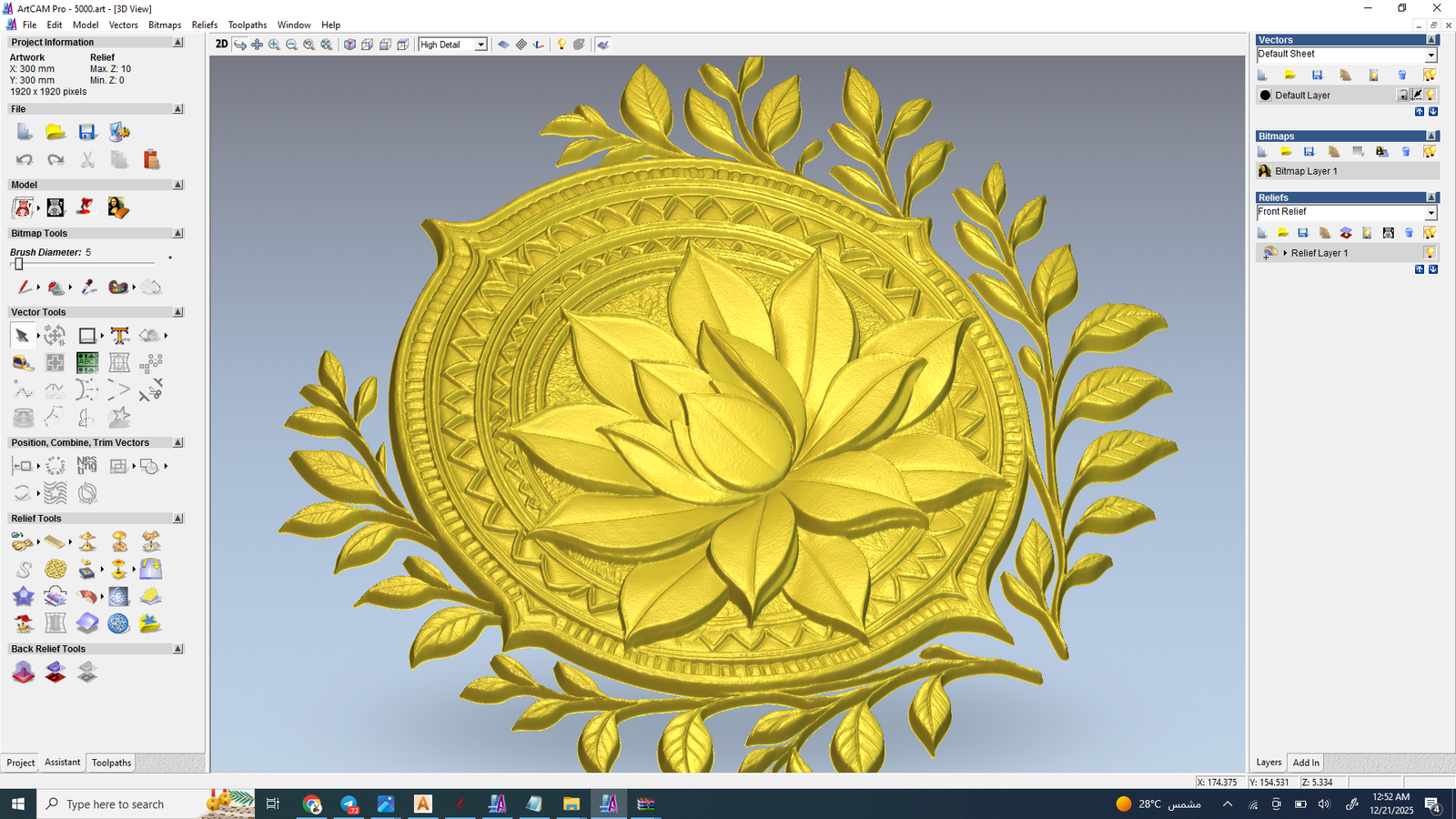Click the Zoom In icon in 3D toolbar
The height and width of the screenshot is (819, 1456).
[x=274, y=45]
